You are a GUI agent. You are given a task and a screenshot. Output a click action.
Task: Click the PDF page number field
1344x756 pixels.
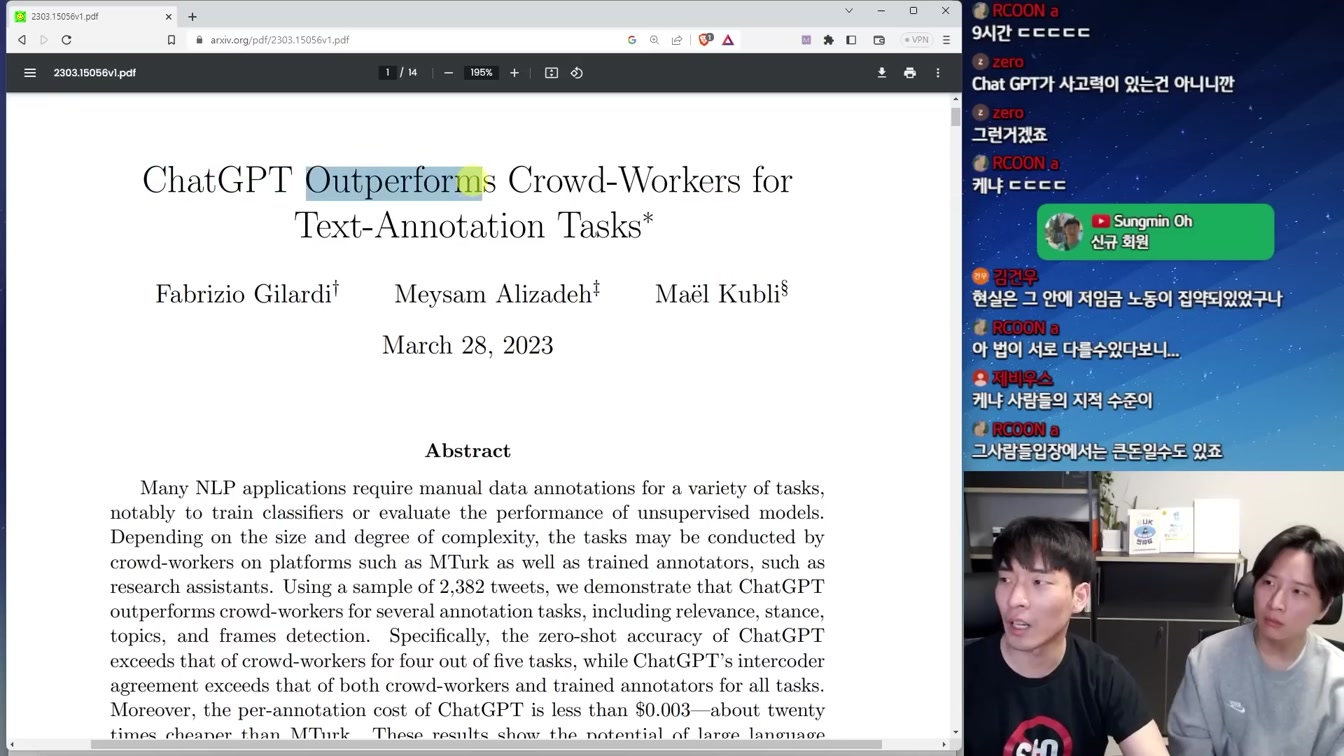click(x=388, y=73)
